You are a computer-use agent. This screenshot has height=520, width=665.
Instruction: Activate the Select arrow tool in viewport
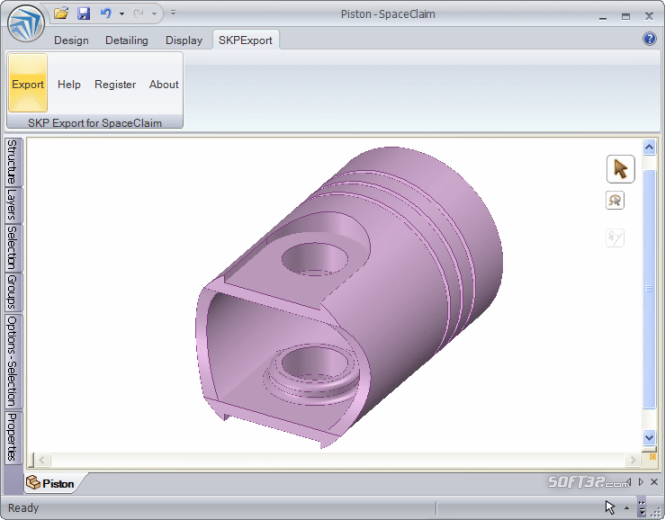620,169
